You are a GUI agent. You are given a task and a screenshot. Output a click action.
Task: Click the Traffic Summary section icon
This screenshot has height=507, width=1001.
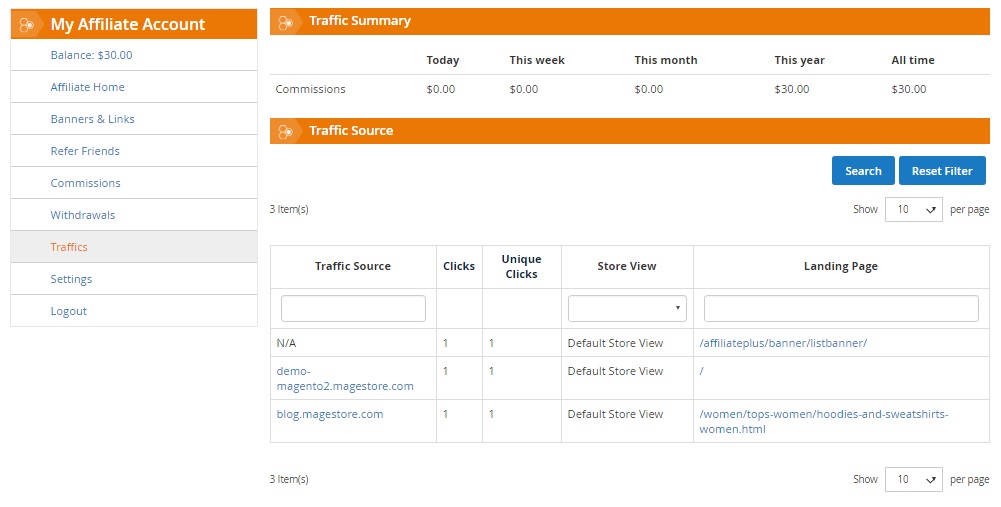tap(286, 21)
